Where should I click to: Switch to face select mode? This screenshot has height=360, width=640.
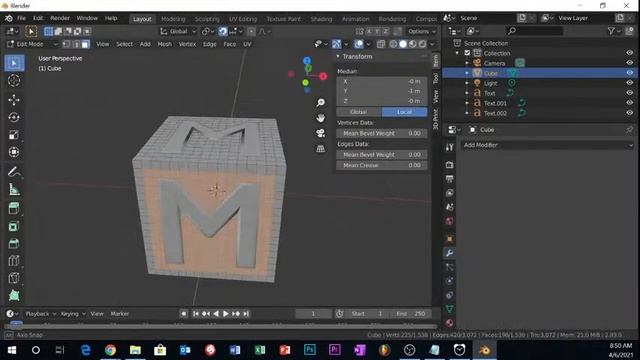pyautogui.click(x=85, y=44)
